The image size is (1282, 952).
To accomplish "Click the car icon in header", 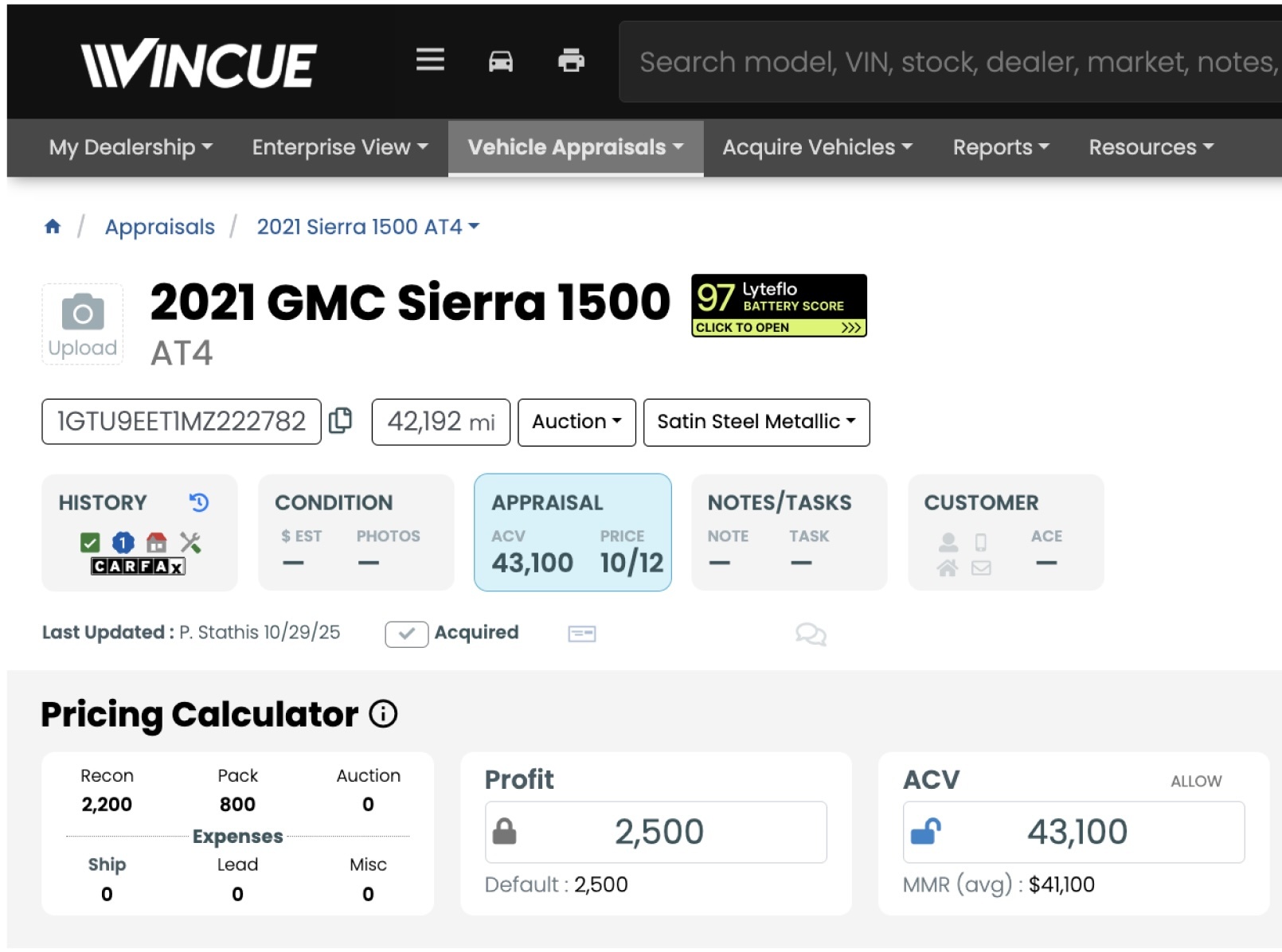I will (500, 60).
